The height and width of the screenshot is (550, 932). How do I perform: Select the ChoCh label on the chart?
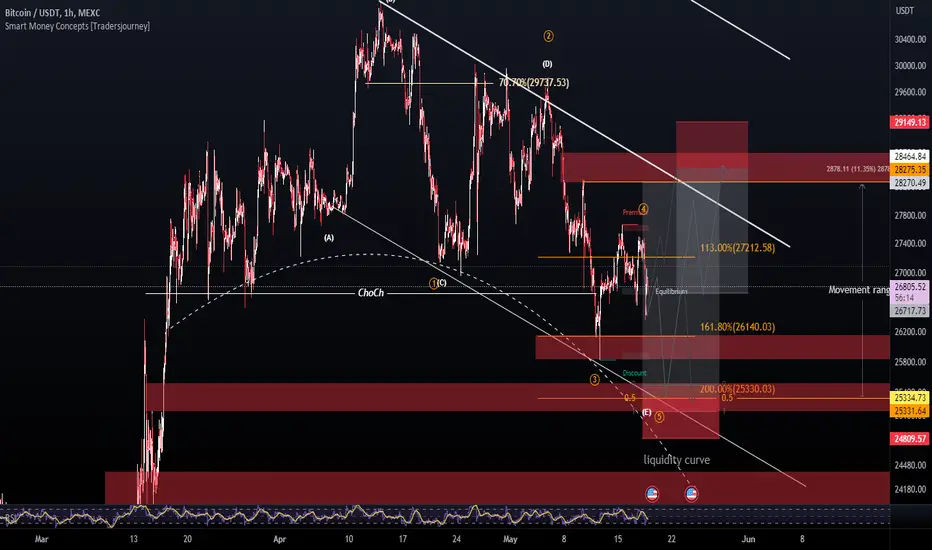pyautogui.click(x=371, y=293)
